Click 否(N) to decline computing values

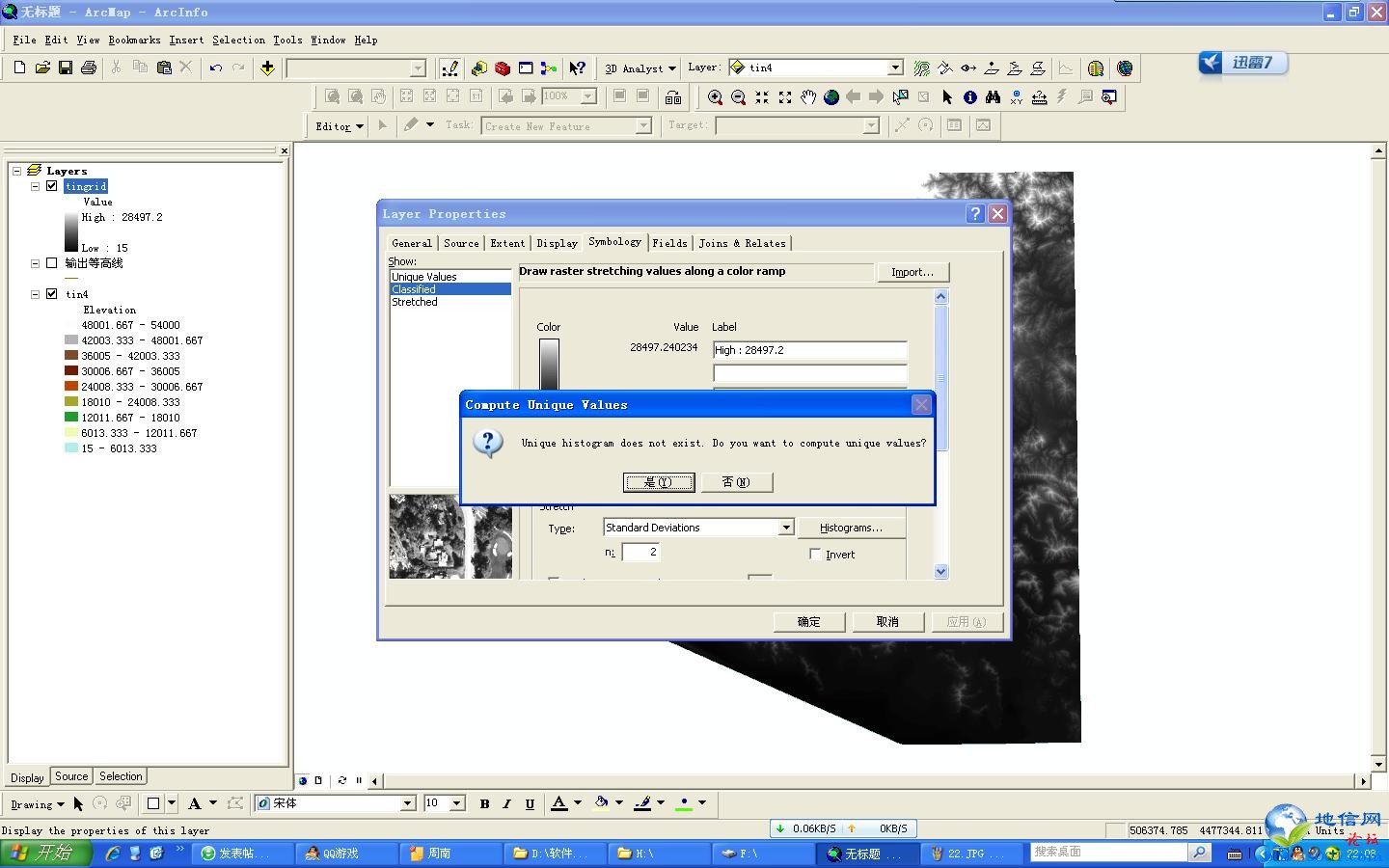(737, 482)
